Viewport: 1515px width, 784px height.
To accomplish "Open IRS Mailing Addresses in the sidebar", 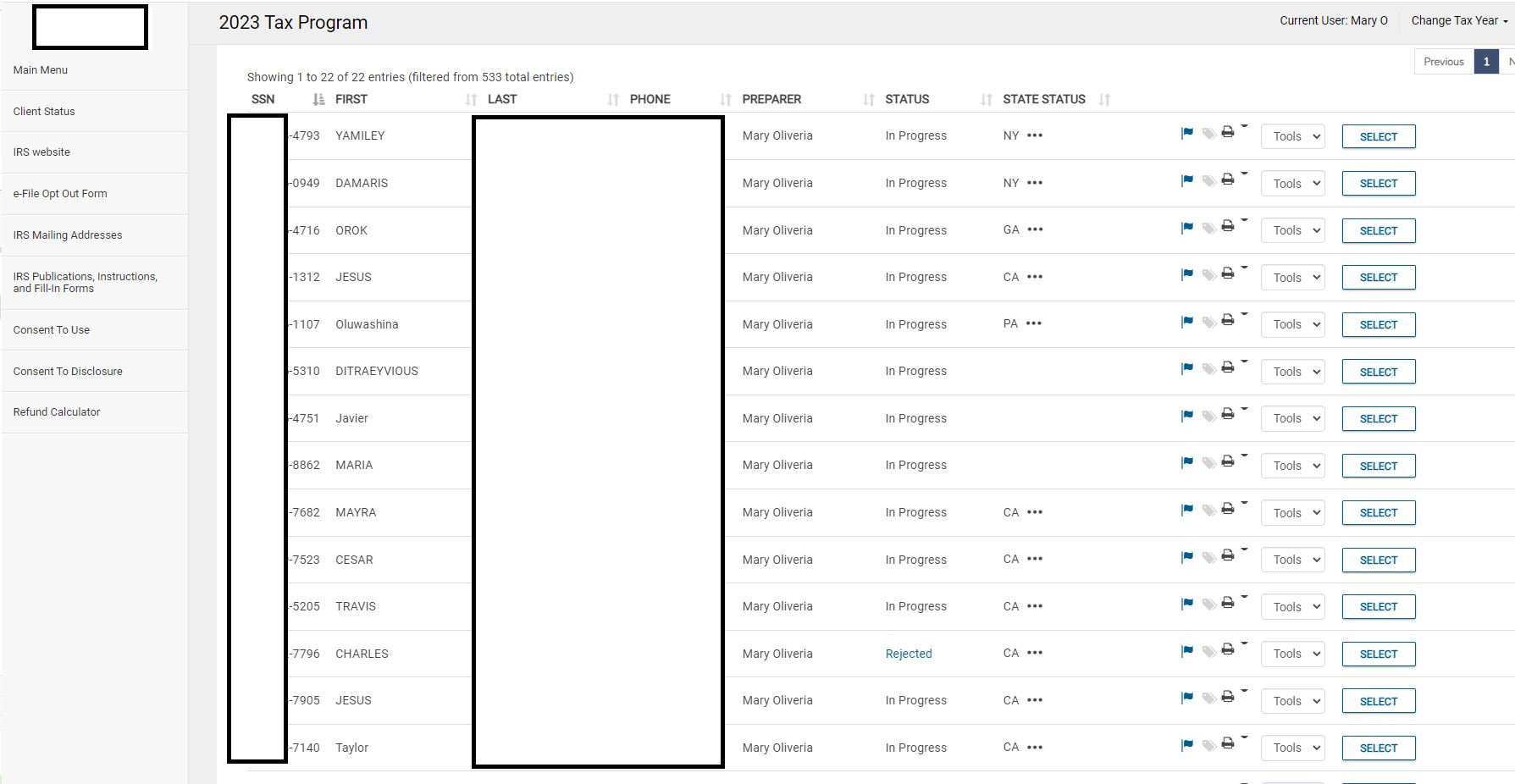I will tap(68, 235).
